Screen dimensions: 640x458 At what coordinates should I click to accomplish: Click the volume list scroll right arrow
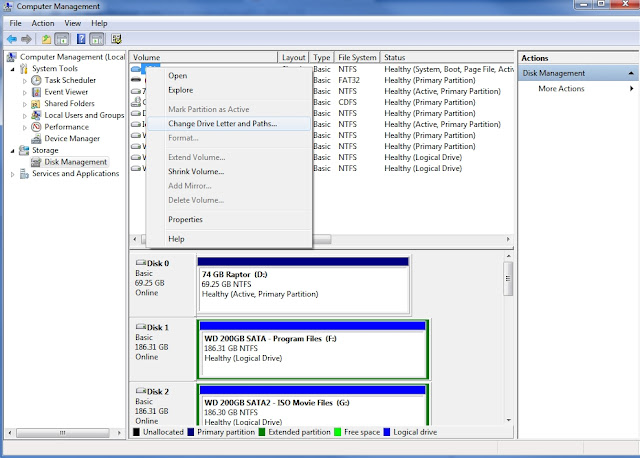[508, 239]
